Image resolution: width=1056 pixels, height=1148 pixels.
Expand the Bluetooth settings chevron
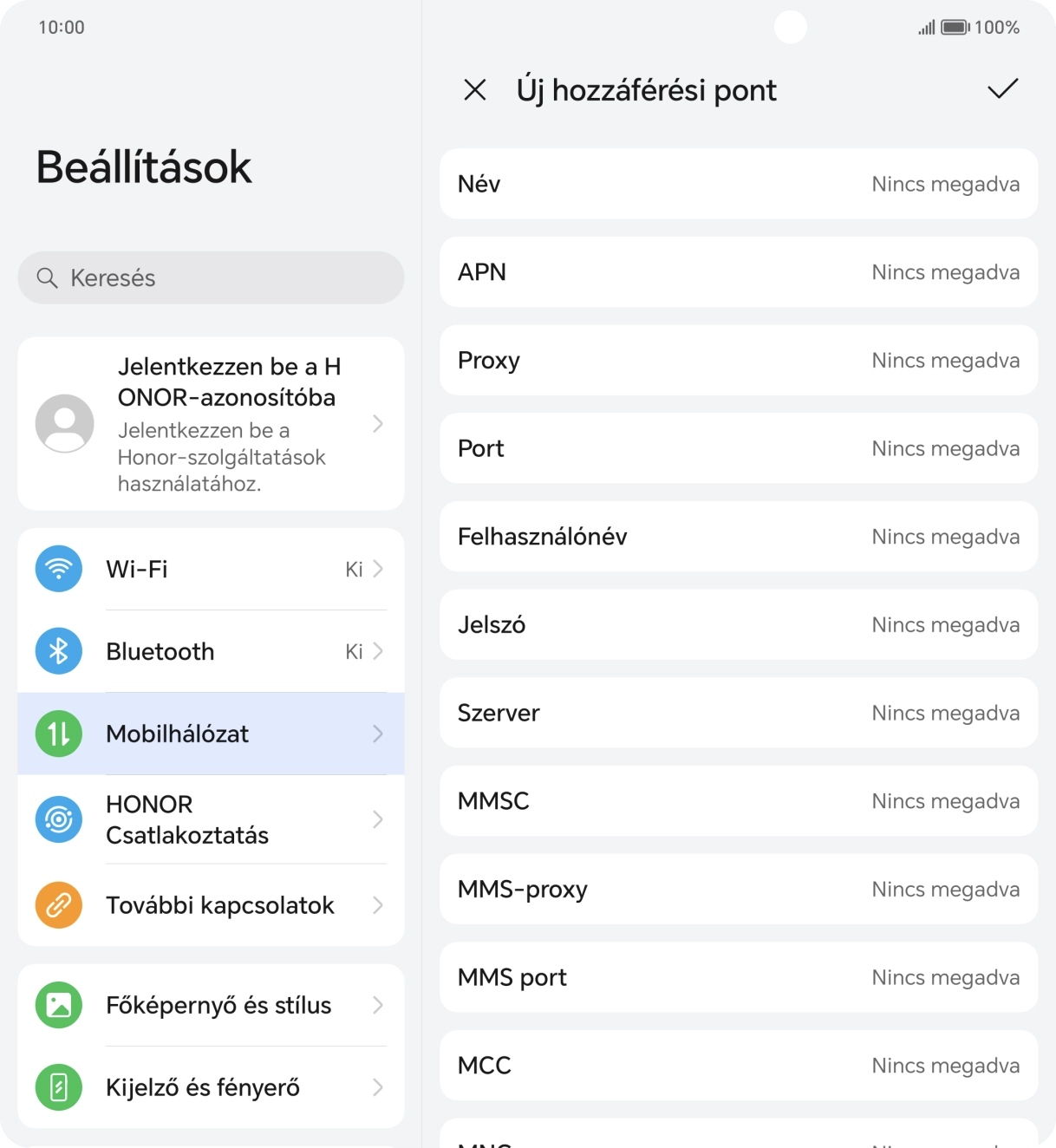[x=378, y=651]
